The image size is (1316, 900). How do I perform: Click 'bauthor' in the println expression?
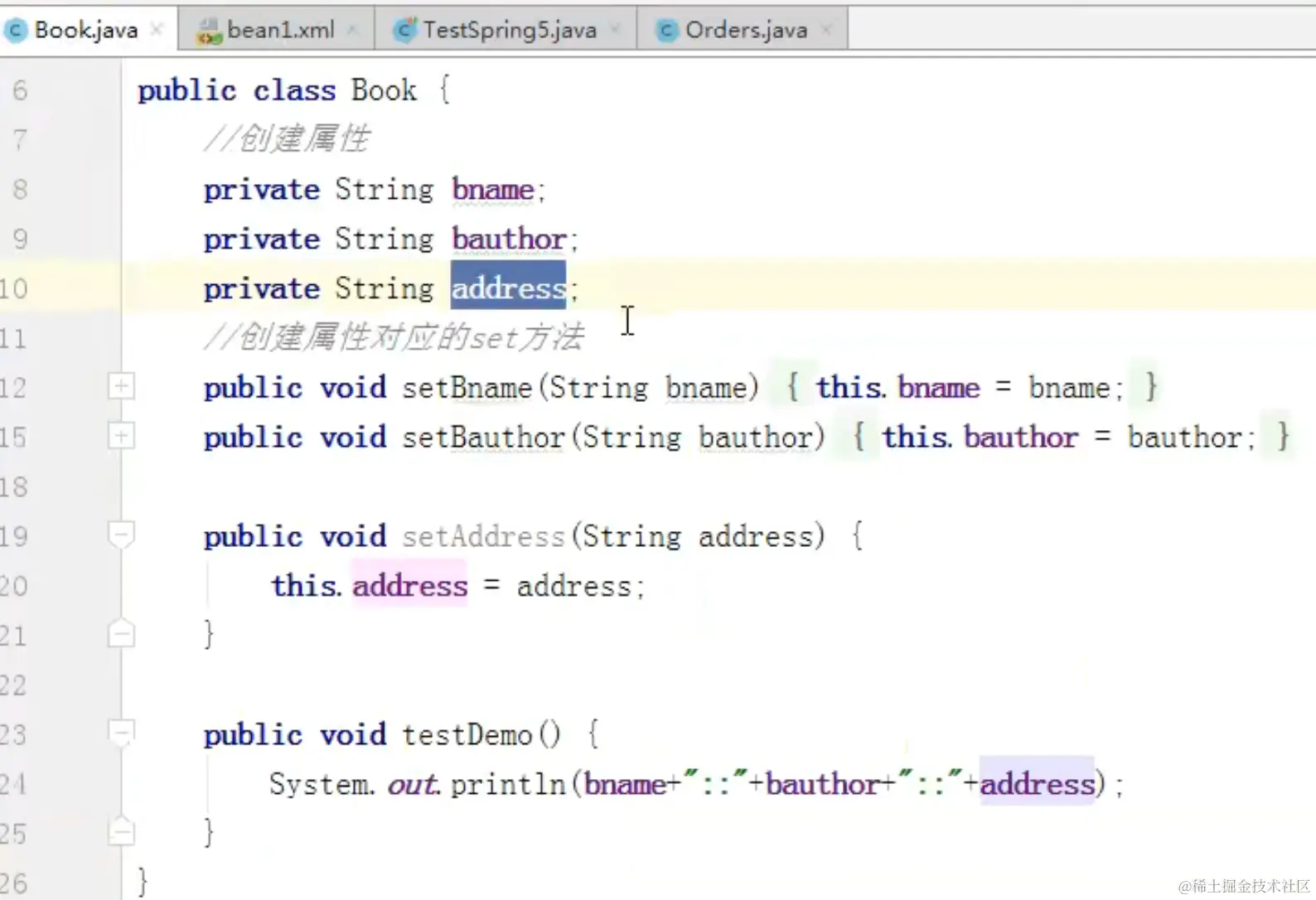click(x=821, y=784)
